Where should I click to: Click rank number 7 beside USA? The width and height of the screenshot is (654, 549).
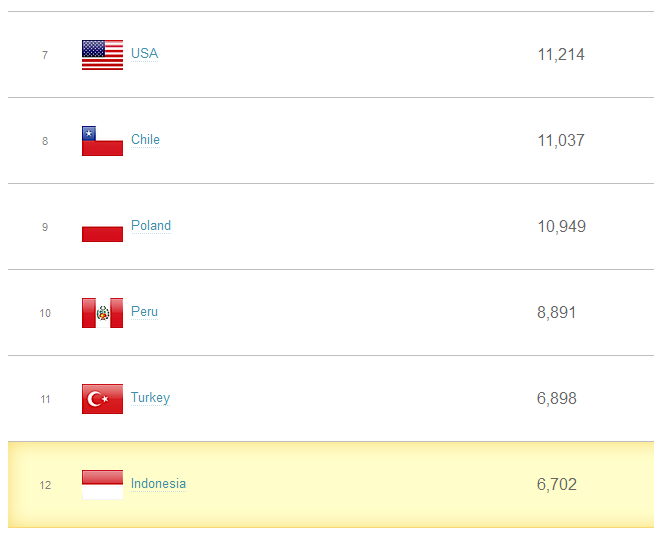click(45, 56)
